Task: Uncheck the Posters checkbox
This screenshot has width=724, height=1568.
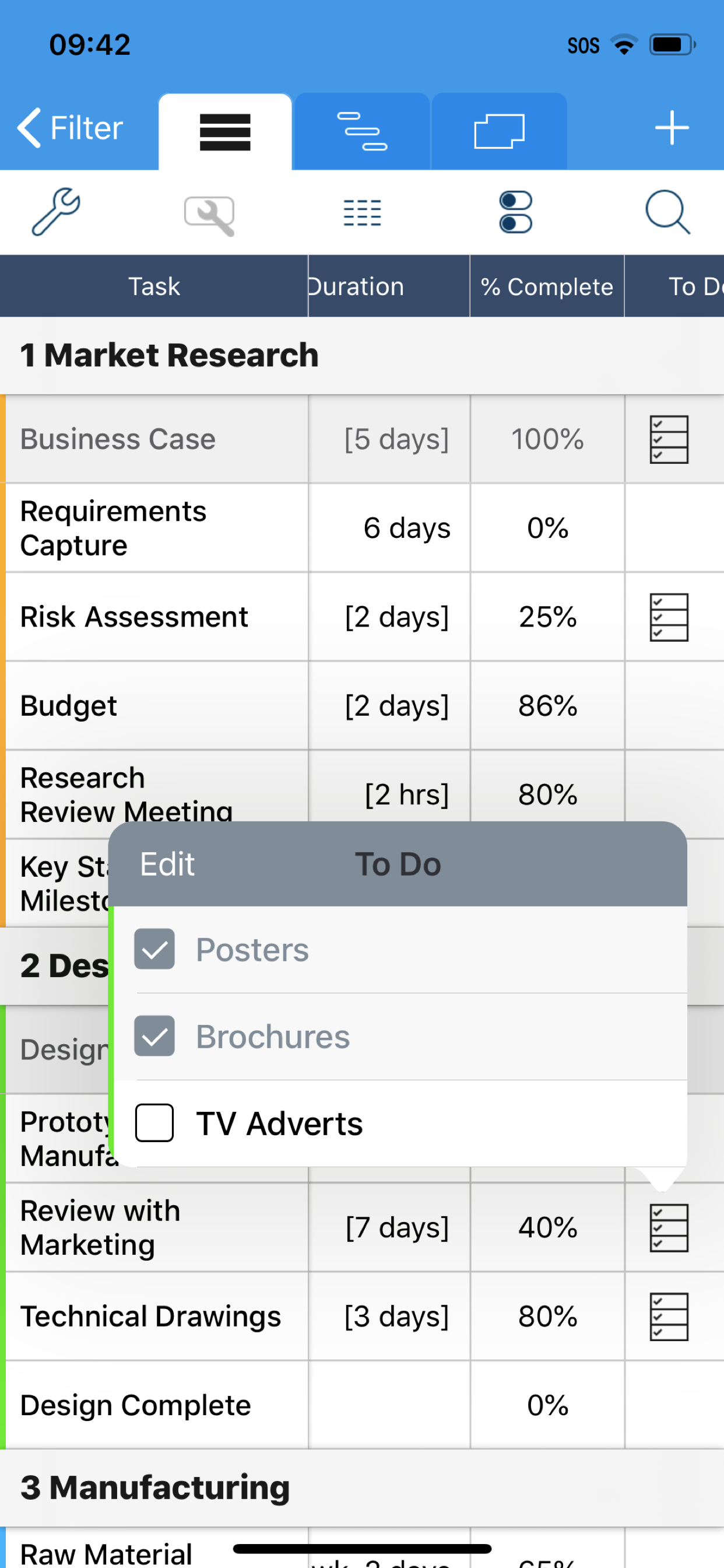Action: click(x=154, y=949)
